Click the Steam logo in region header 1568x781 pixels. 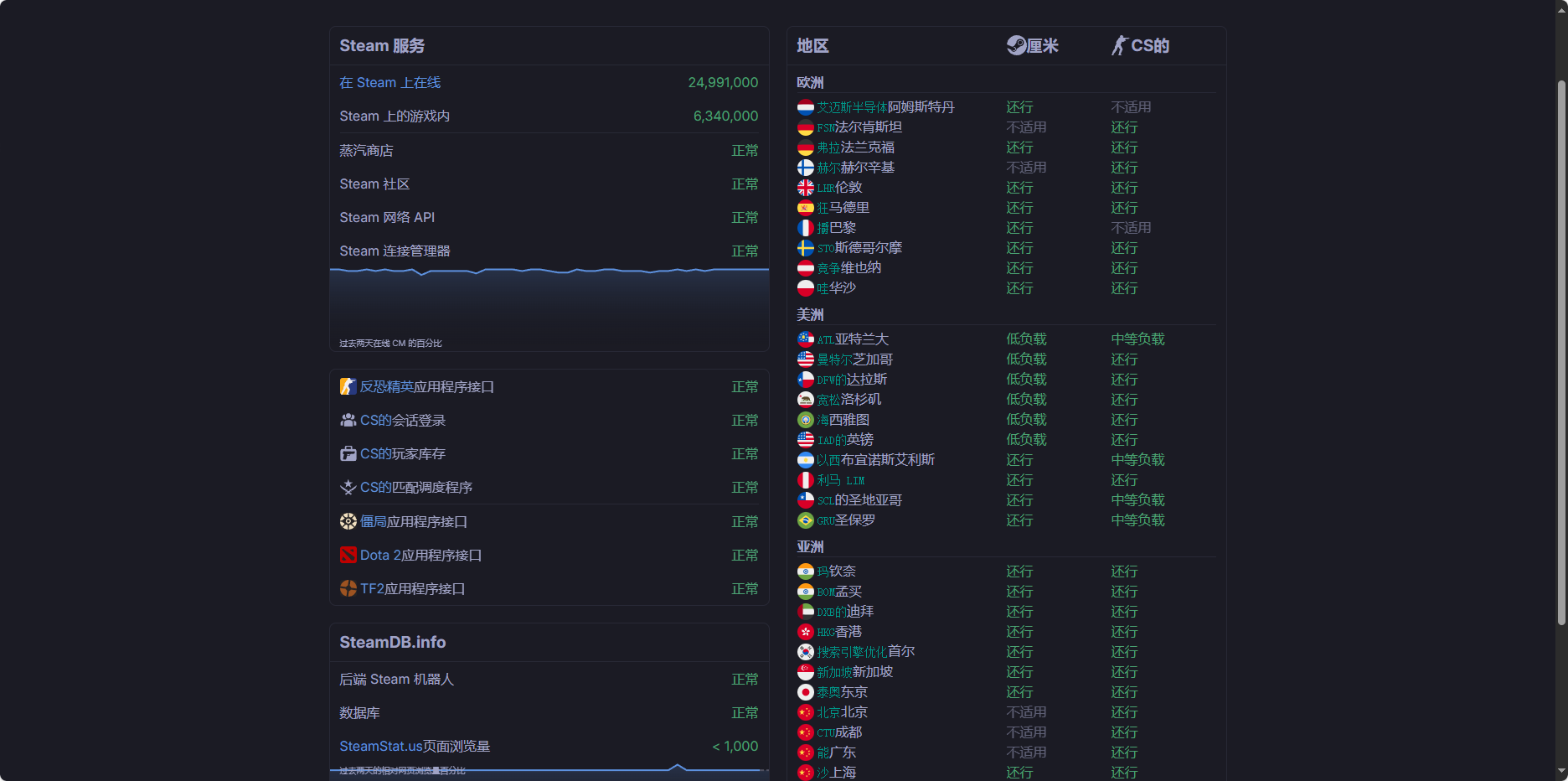pos(1016,45)
